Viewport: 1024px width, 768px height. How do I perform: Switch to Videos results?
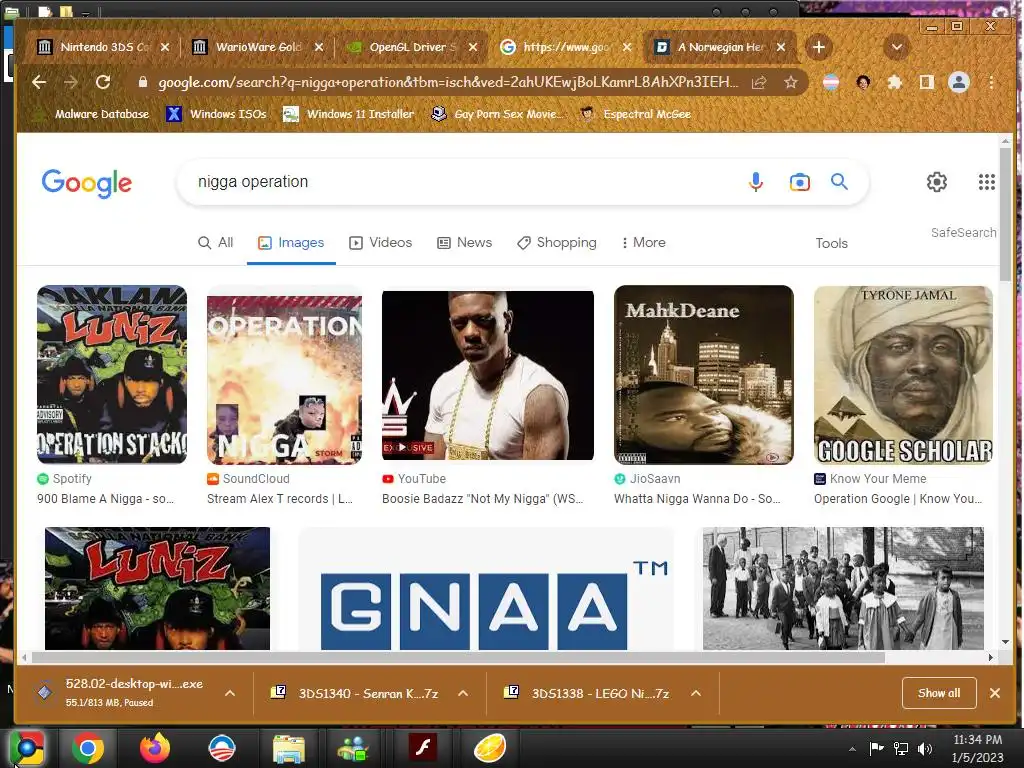click(x=381, y=242)
